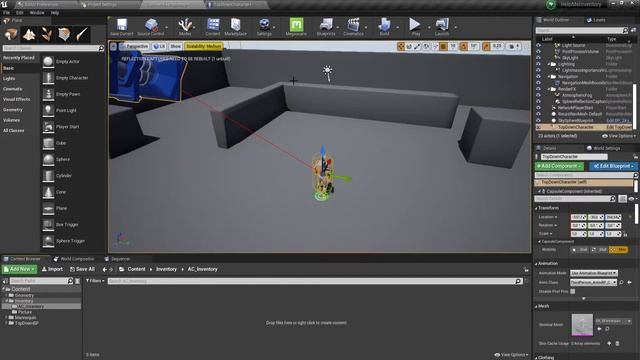Viewport: 640px width, 360px height.
Task: Toggle scale snapping in viewport toolbar
Action: click(x=486, y=47)
